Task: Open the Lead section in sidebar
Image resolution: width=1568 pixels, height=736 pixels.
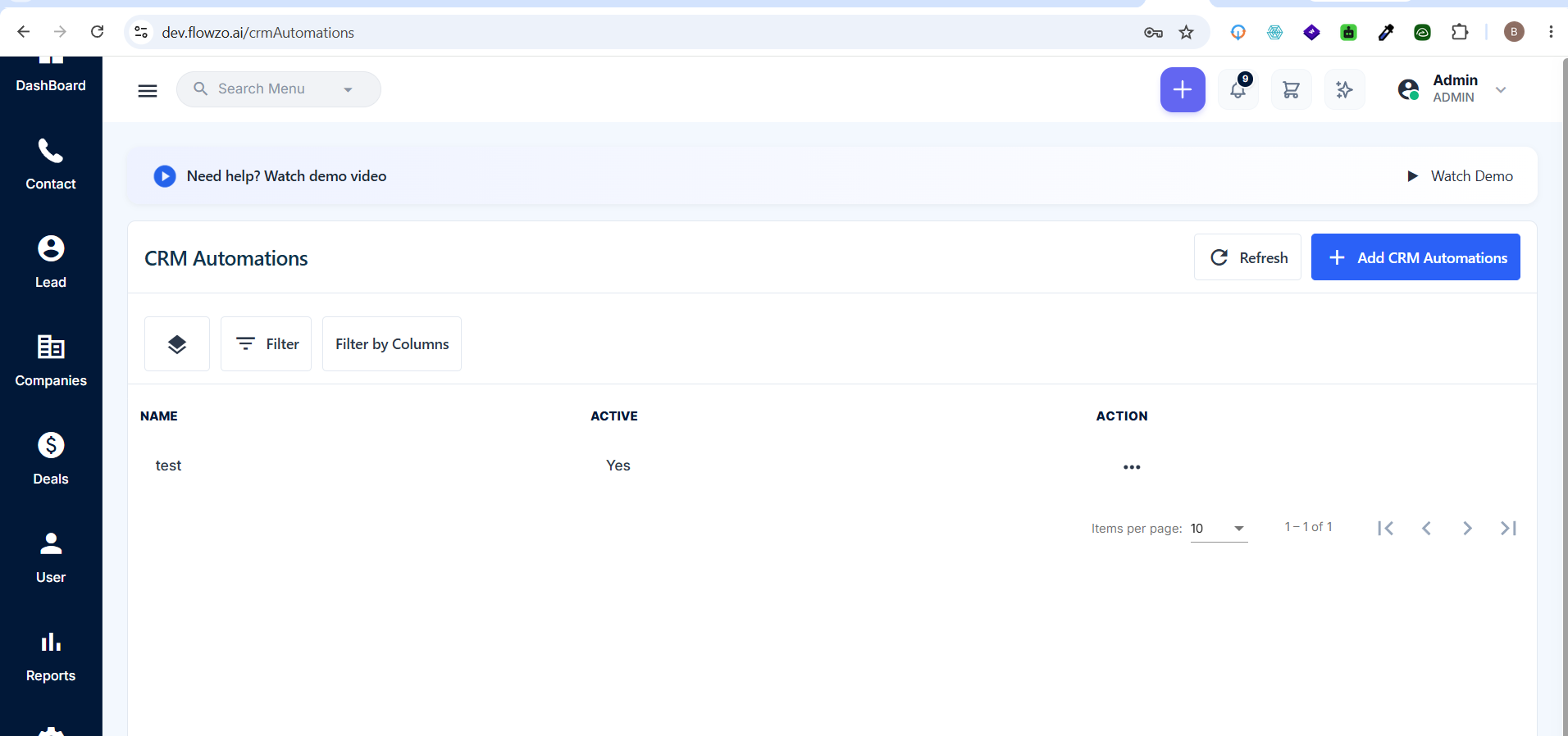Action: (x=51, y=263)
